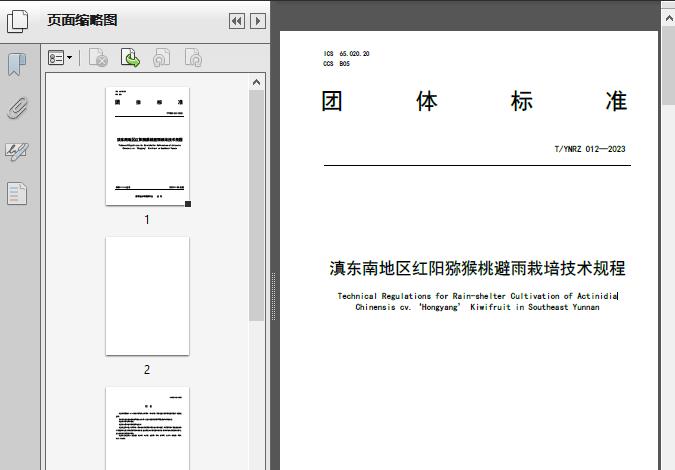Open the thumbnail options menu dropdown
675x470 pixels.
click(x=60, y=58)
